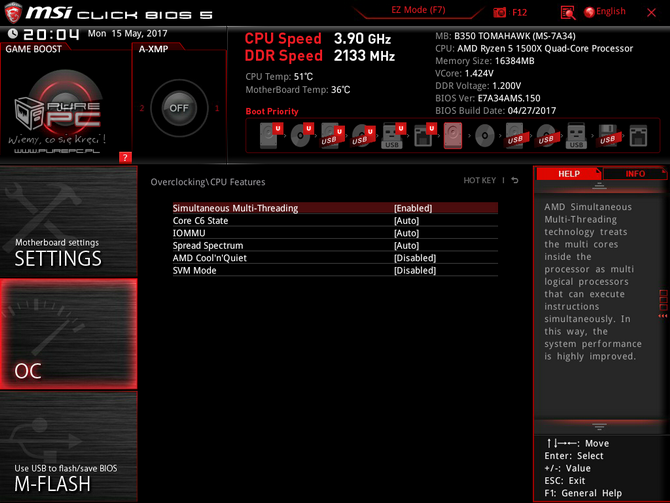Click the MotherBoard Temp 36°C reading
The image size is (670, 503).
tap(298, 90)
